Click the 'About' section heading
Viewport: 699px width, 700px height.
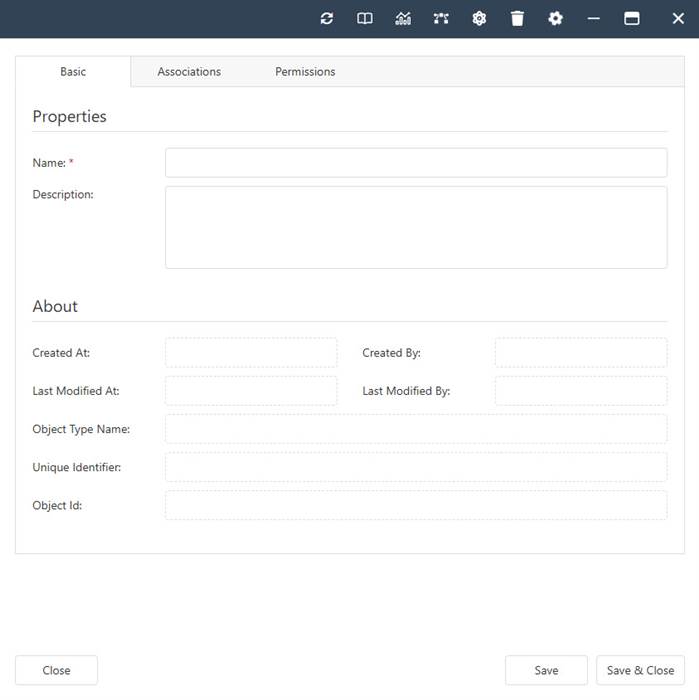pos(55,306)
